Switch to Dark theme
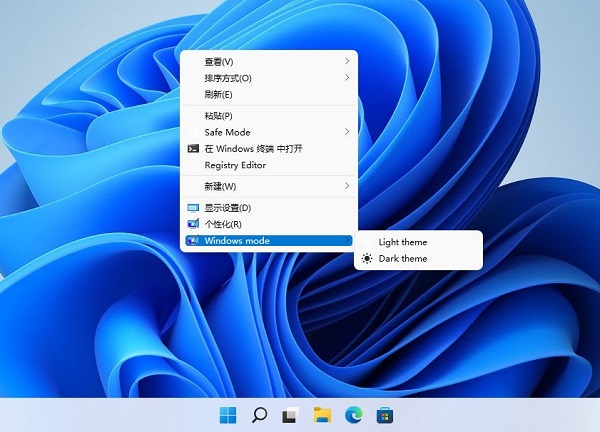Viewport: 600px width, 432px height. tap(419, 259)
